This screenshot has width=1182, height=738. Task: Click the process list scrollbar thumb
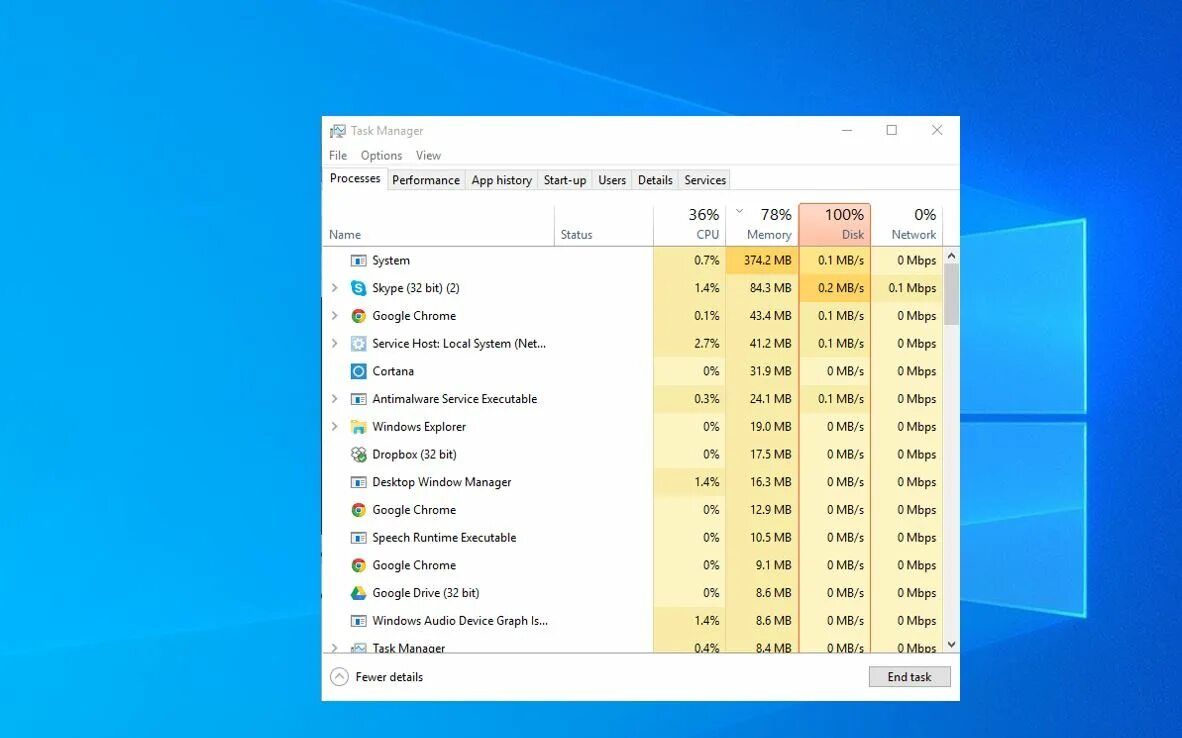pyautogui.click(x=951, y=294)
